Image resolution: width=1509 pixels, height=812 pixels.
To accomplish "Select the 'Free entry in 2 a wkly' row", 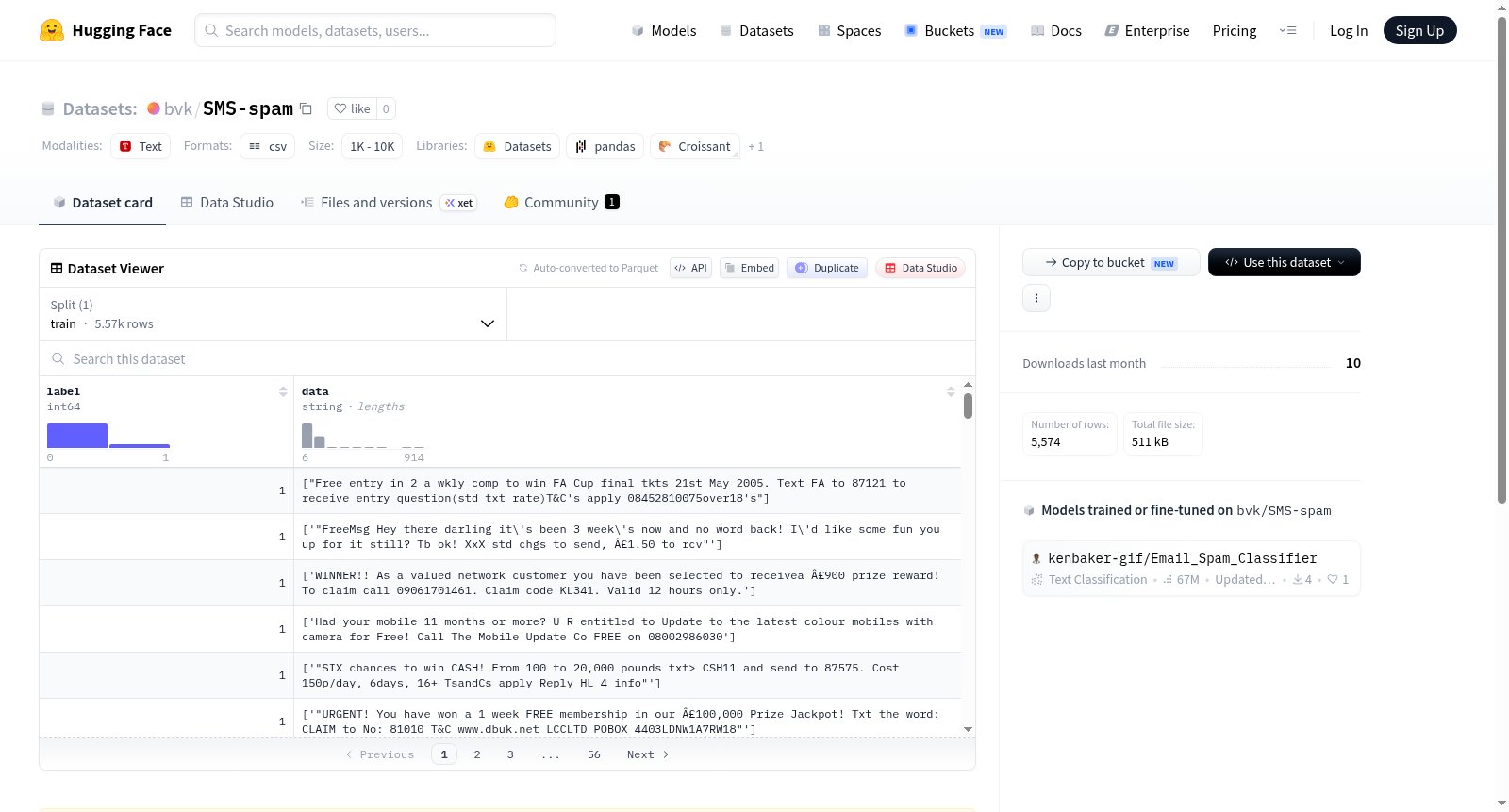I will [x=500, y=490].
